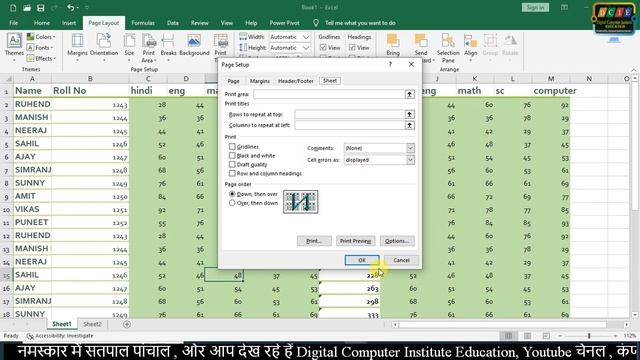Viewport: 640px width, 360px height.
Task: Open the Height scale dropdown
Action: [306, 48]
